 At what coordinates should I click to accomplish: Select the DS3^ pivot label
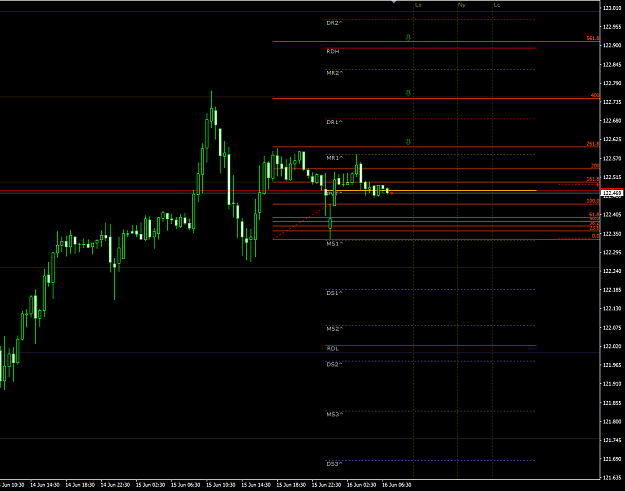(334, 464)
